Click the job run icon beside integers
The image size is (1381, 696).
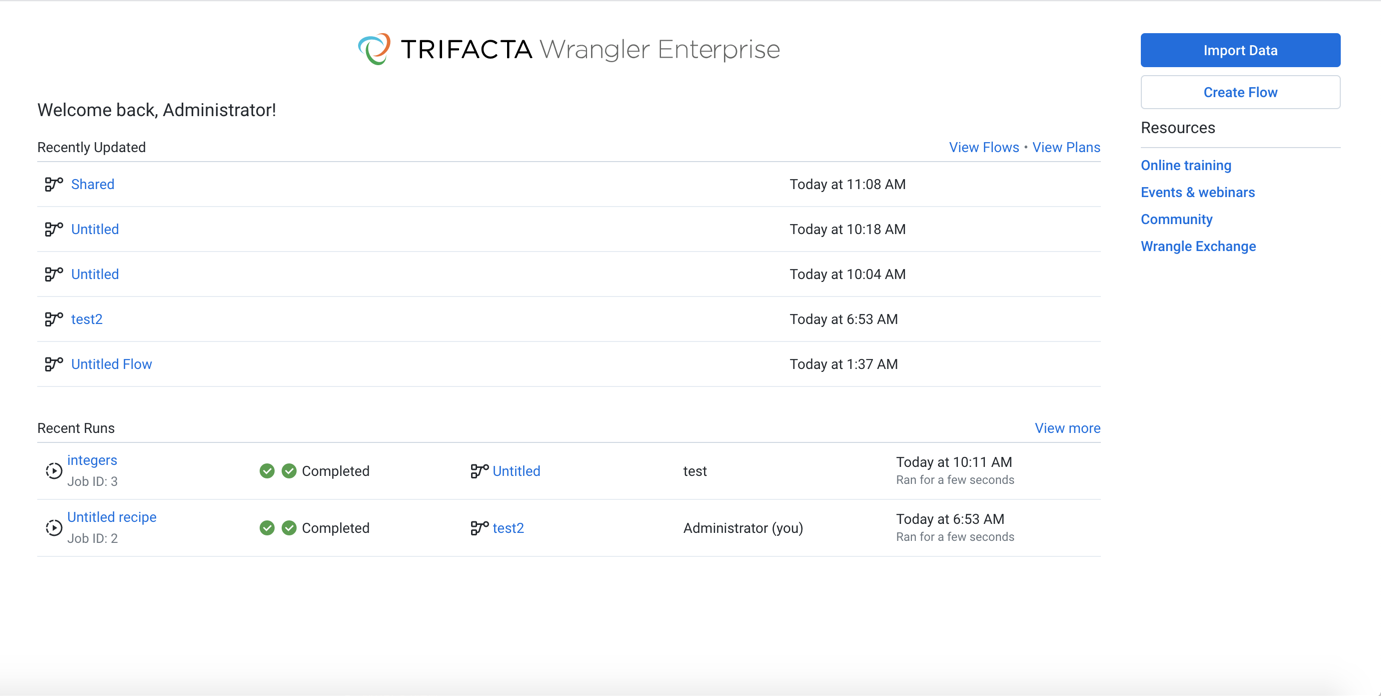pos(54,471)
